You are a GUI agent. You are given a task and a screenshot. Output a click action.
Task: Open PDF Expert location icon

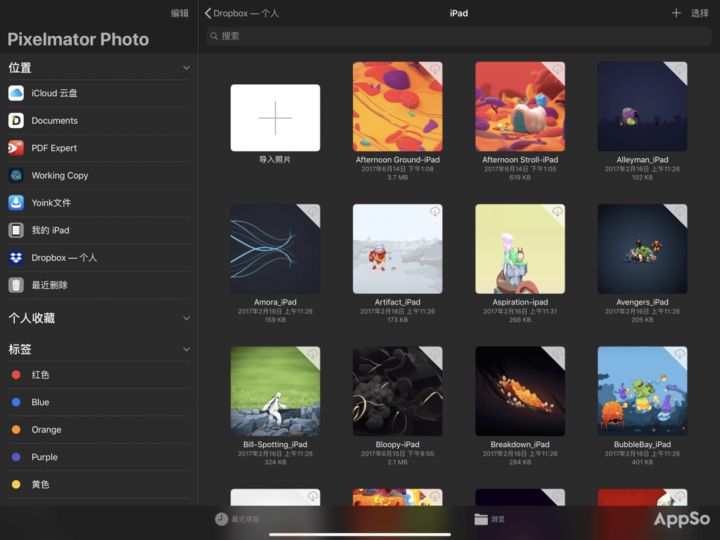16,148
